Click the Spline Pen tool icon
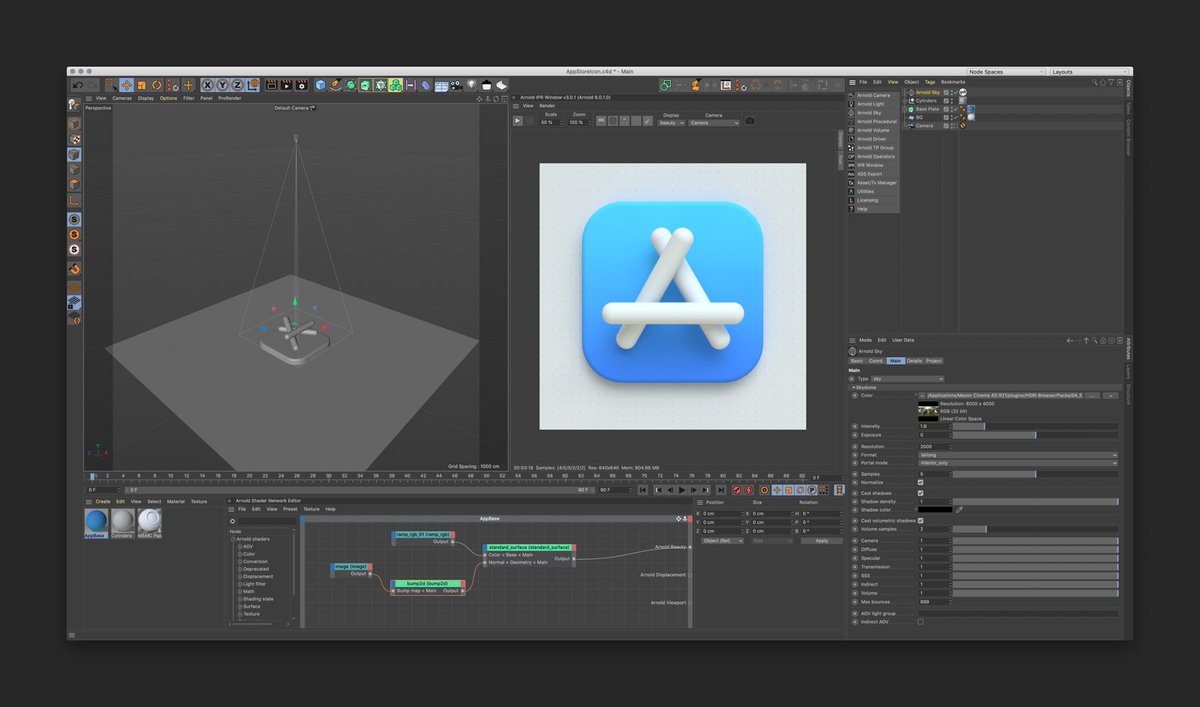 [x=335, y=86]
